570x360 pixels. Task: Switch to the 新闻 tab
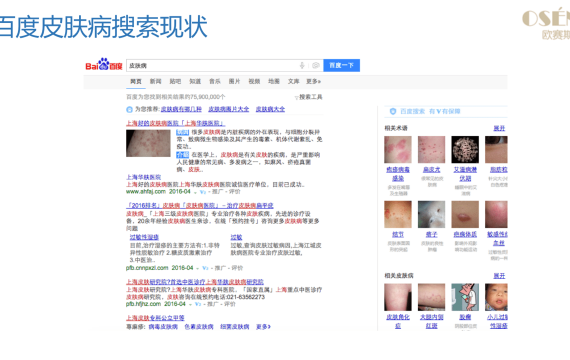pyautogui.click(x=156, y=81)
